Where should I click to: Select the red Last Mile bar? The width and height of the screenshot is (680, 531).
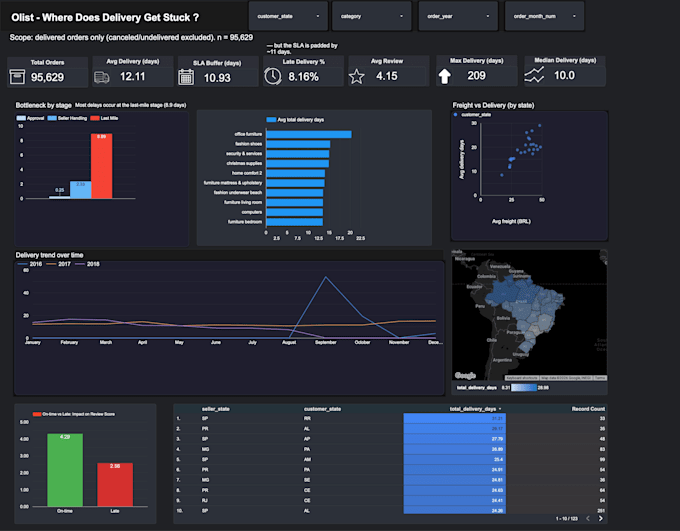tap(101, 166)
